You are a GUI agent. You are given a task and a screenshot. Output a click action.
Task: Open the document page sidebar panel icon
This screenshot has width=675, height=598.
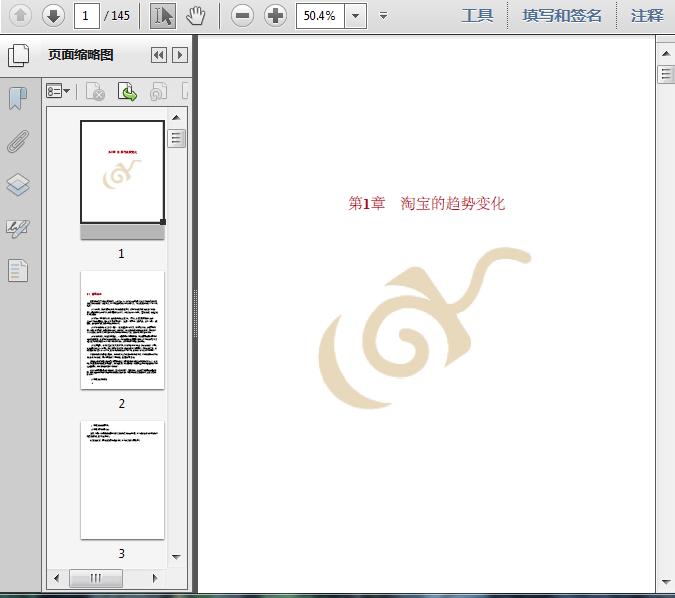point(18,271)
